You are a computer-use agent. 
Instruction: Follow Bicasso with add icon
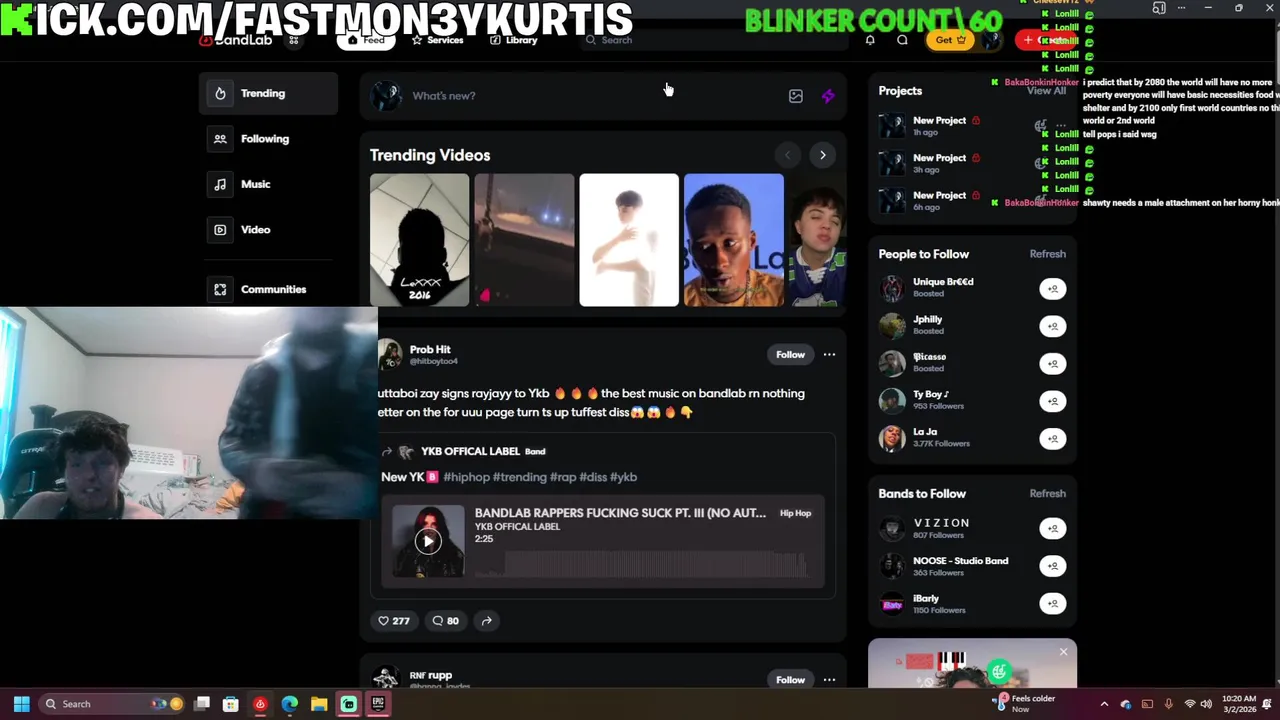[1053, 364]
